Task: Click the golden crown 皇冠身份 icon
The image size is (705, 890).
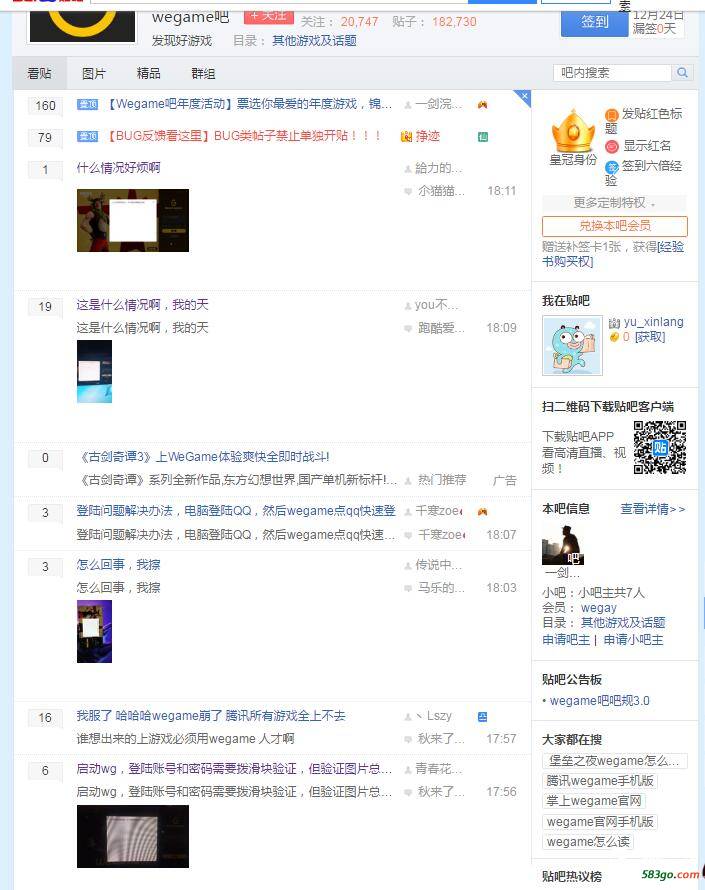Action: pyautogui.click(x=573, y=131)
